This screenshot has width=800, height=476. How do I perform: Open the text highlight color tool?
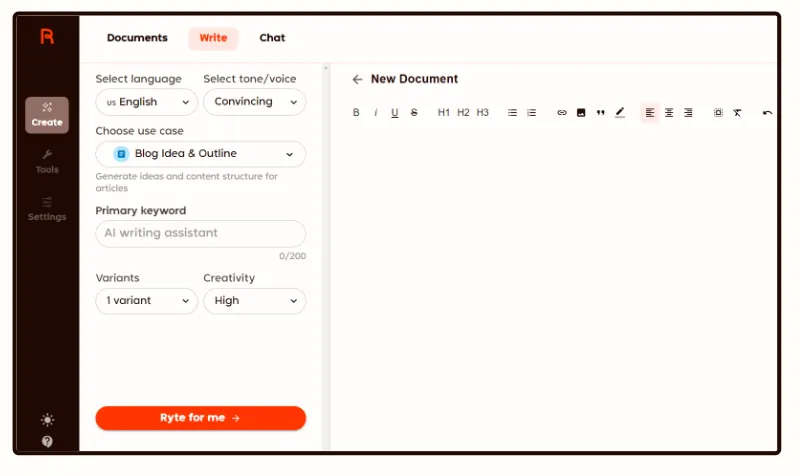point(620,113)
